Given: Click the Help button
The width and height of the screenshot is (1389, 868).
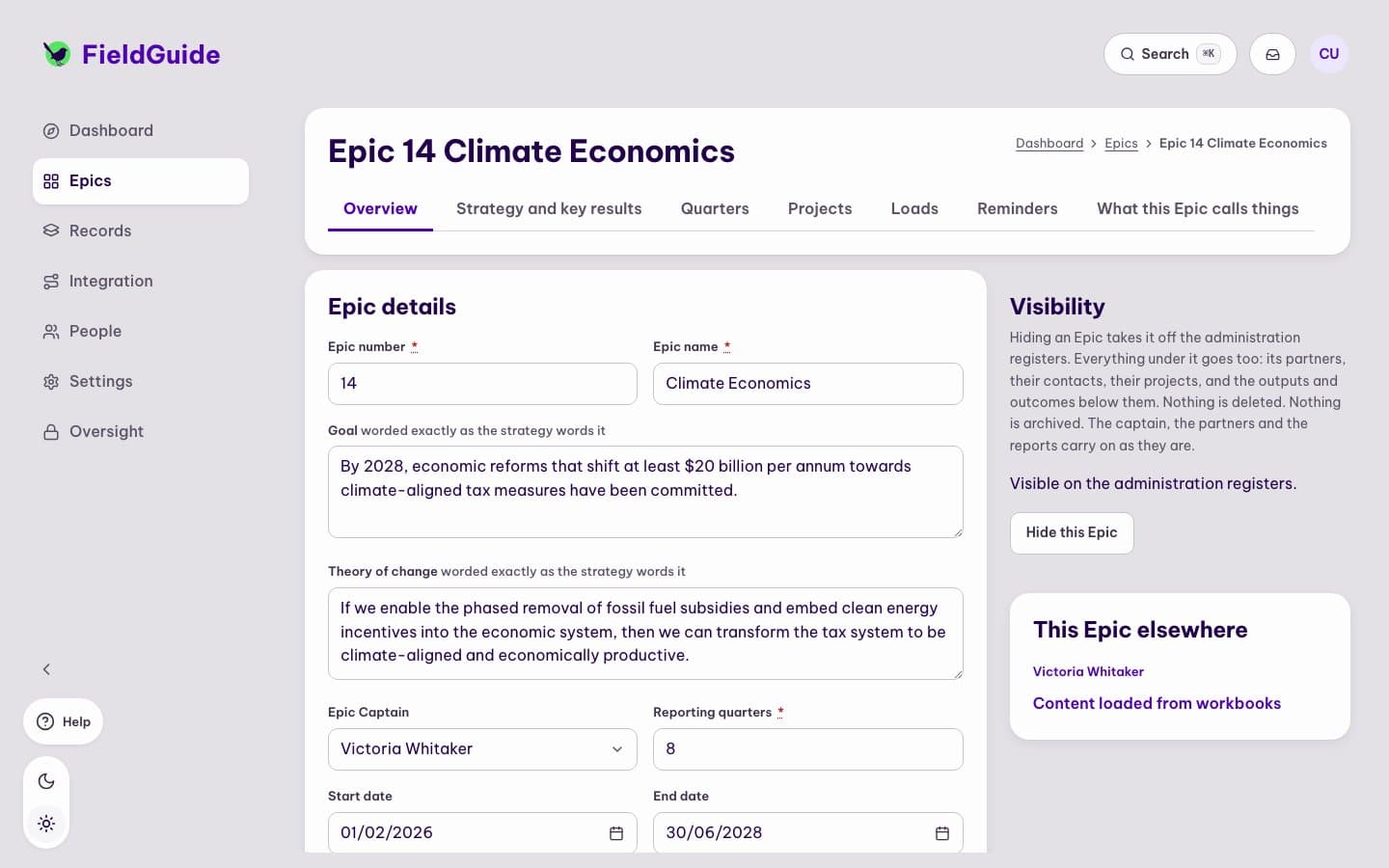Looking at the screenshot, I should point(63,721).
